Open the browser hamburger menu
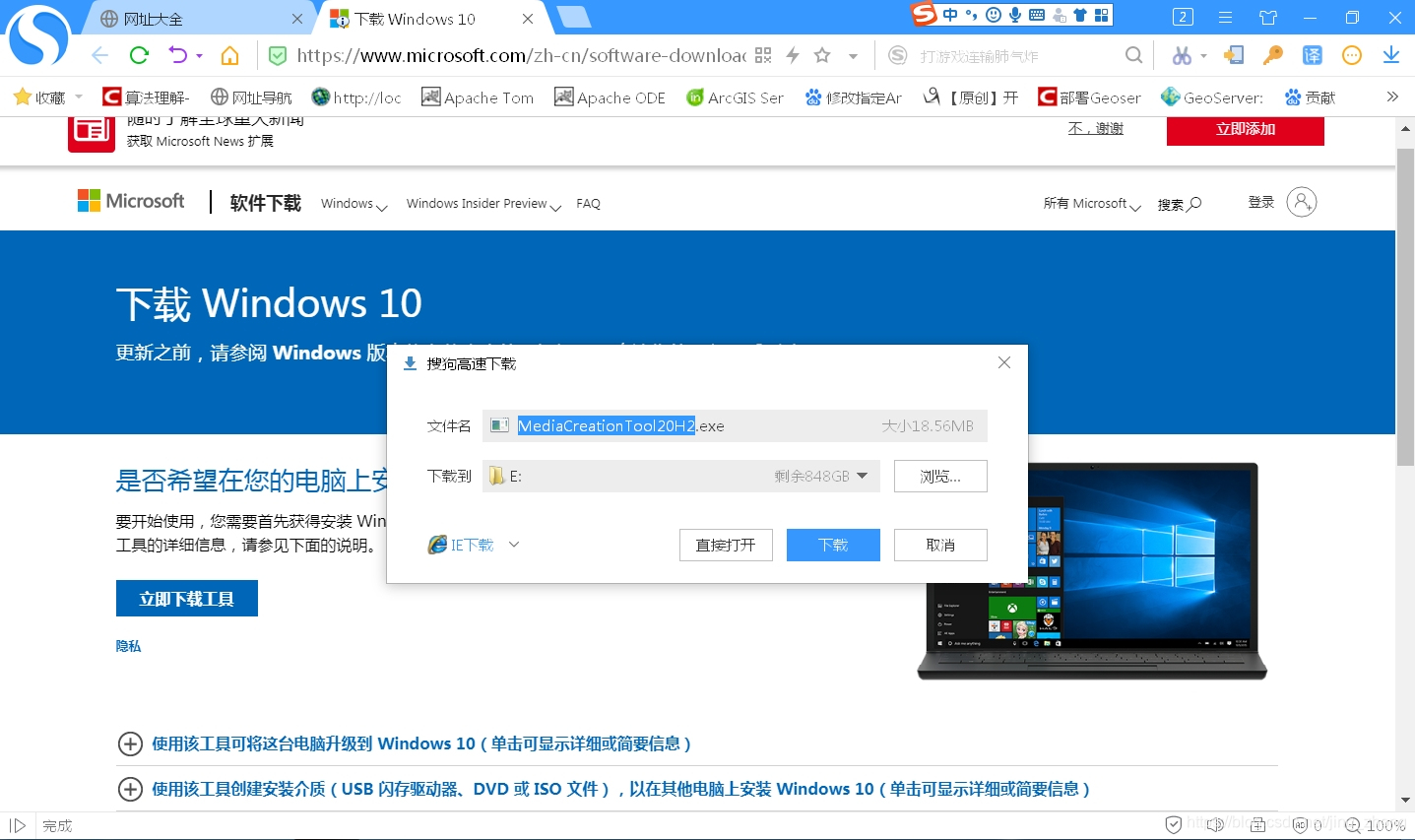 [x=1226, y=17]
